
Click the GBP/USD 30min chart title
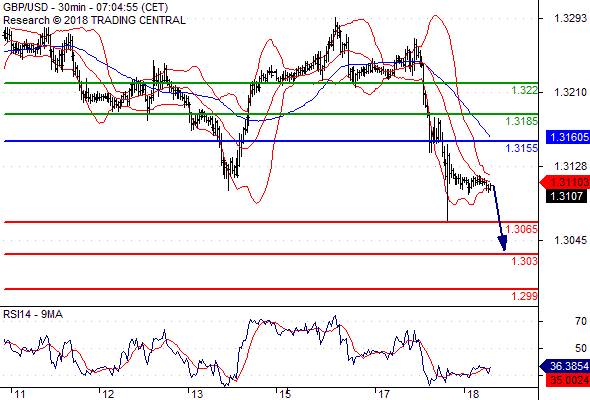(x=85, y=8)
